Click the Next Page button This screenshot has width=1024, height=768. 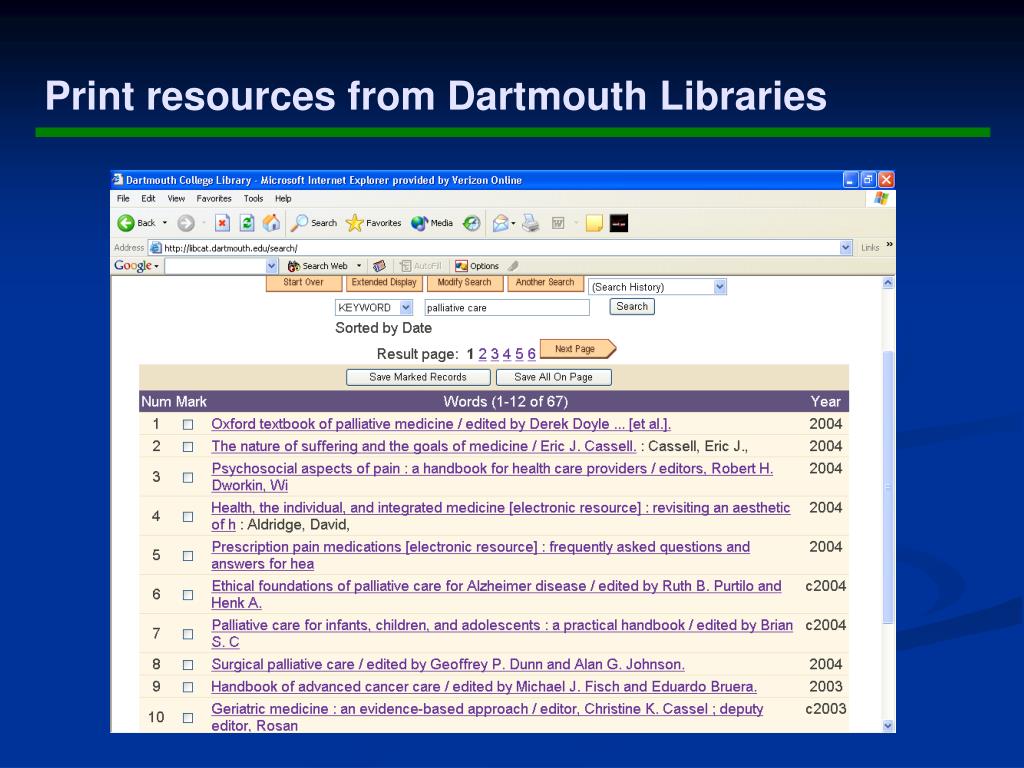click(577, 349)
